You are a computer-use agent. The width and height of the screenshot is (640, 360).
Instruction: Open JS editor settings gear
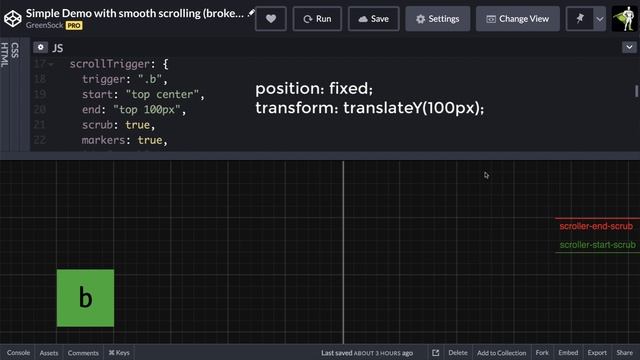click(40, 47)
